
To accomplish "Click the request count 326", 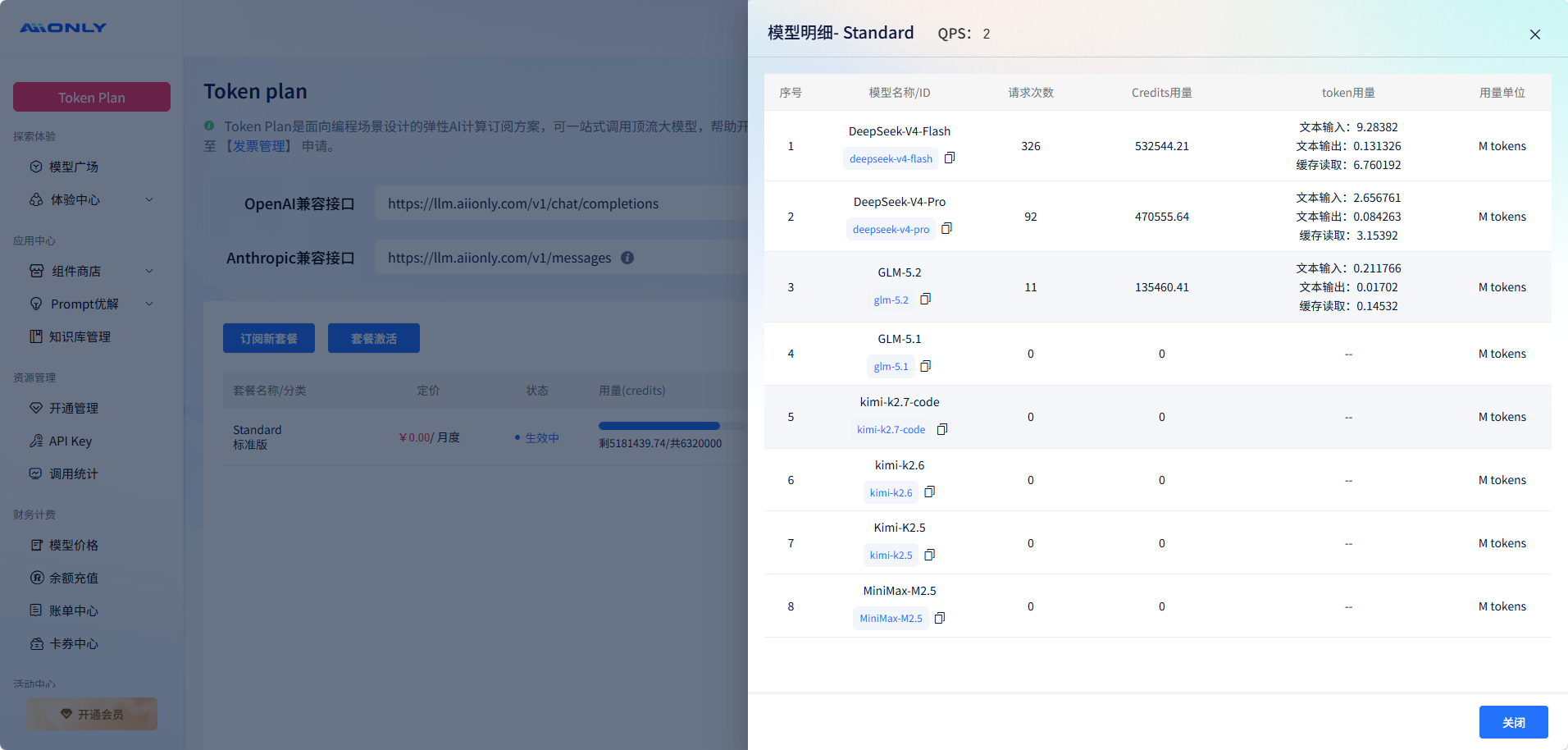I will tap(1031, 146).
